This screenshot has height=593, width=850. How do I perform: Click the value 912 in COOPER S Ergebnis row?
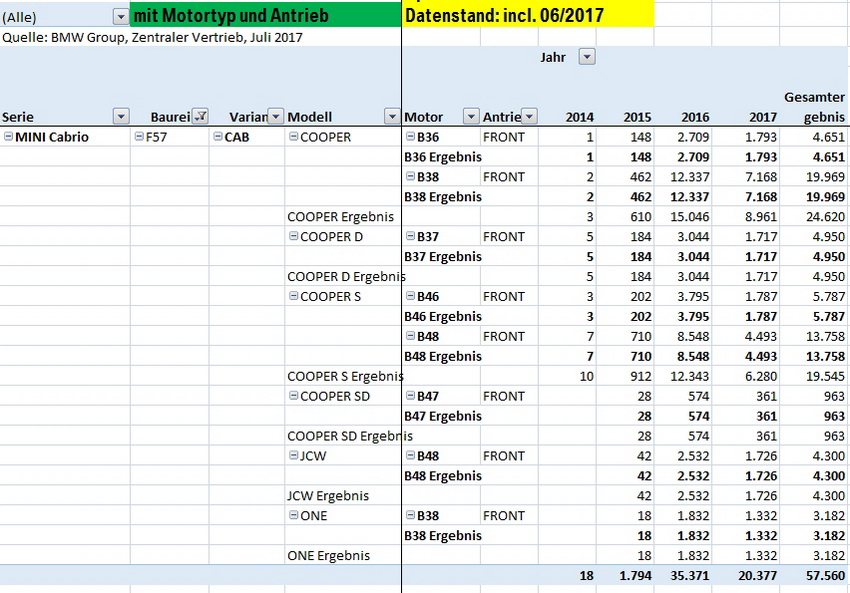[641, 376]
